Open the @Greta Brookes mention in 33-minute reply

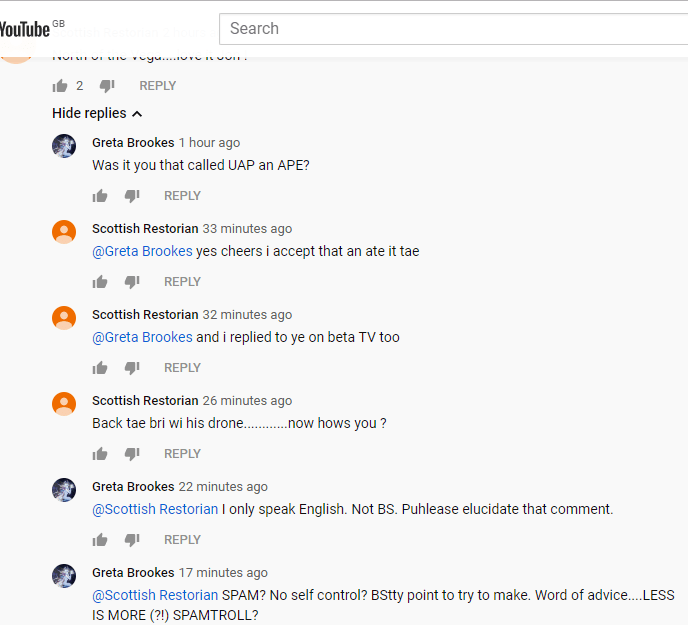pyautogui.click(x=142, y=251)
